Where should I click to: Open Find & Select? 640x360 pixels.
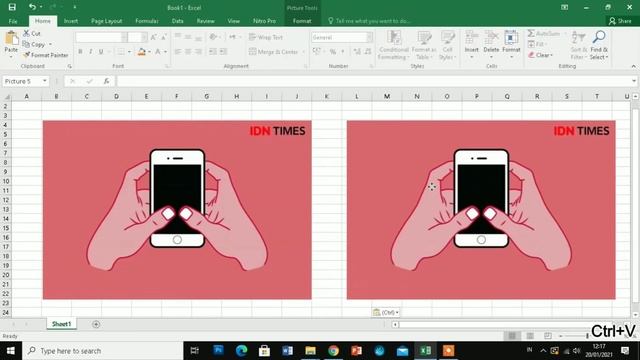click(x=599, y=45)
